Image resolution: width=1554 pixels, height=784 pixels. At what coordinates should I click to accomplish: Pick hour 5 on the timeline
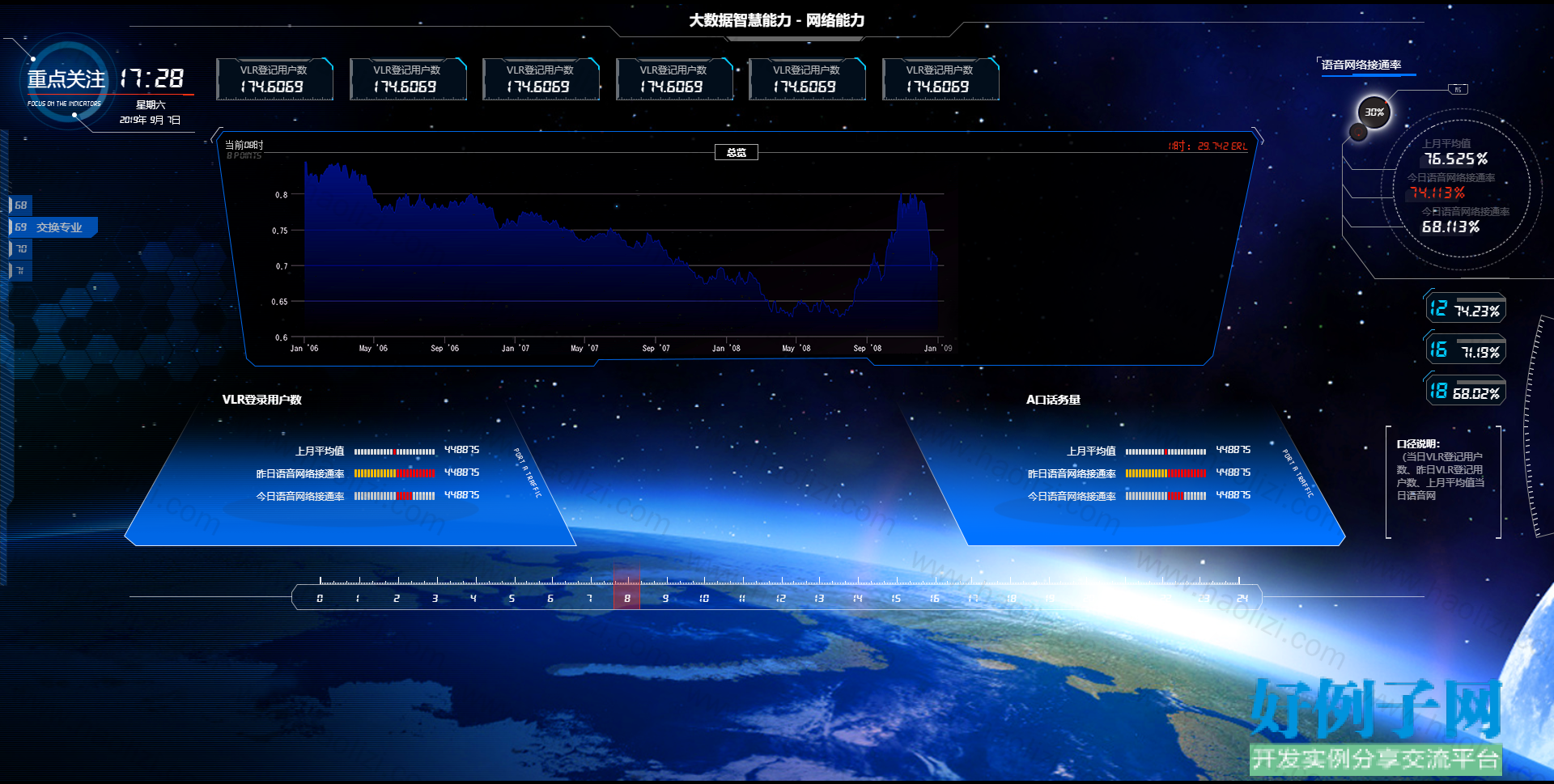(512, 599)
